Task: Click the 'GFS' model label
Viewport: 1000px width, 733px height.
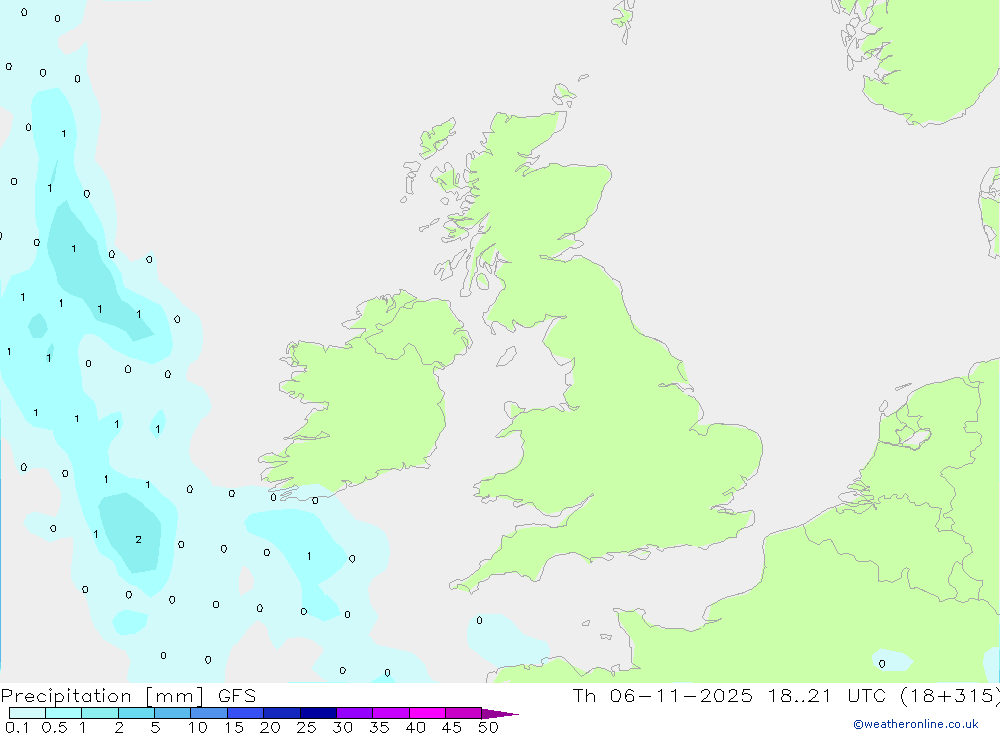Action: pos(237,695)
